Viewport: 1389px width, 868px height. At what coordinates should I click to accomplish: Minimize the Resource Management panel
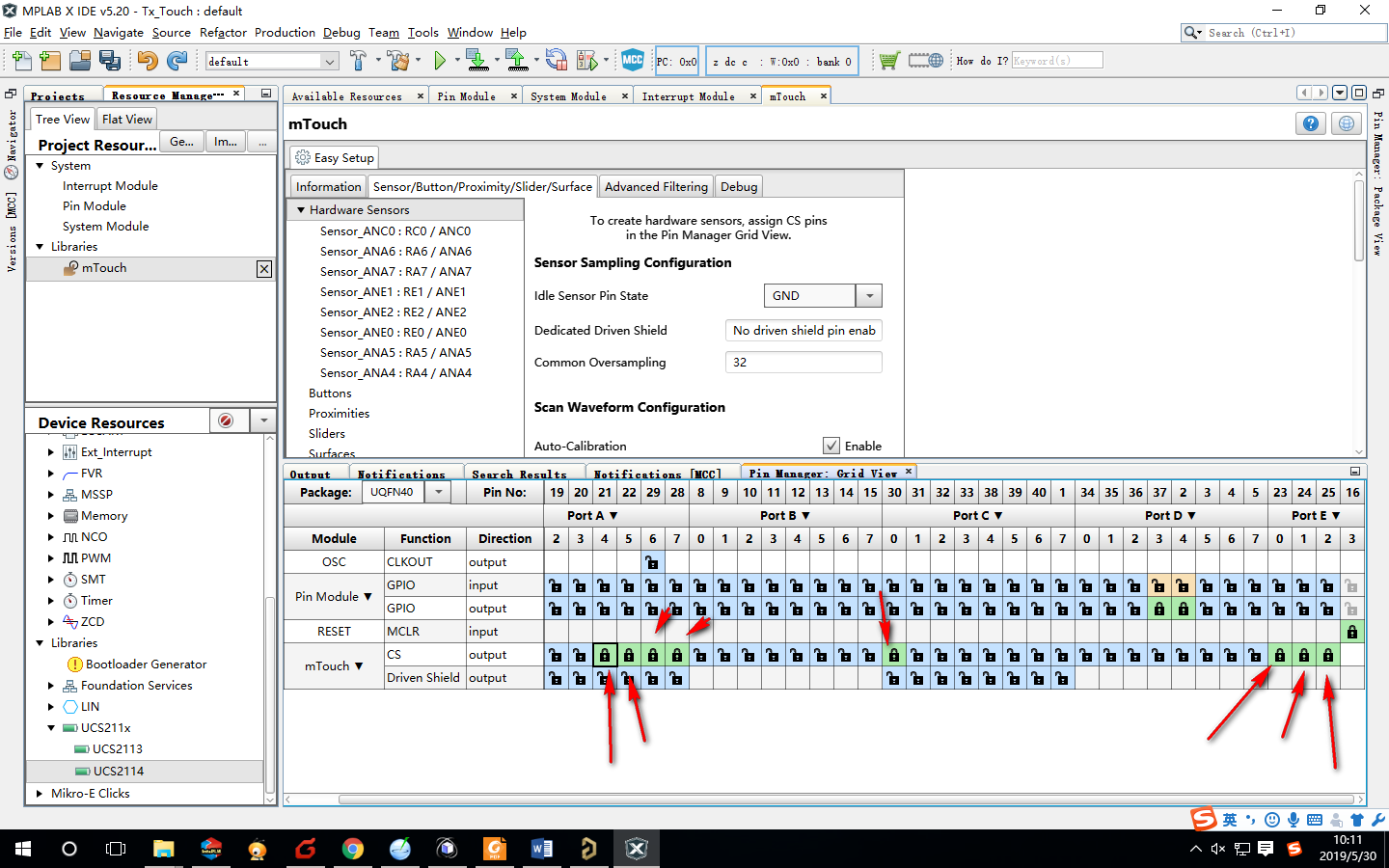pos(265,94)
